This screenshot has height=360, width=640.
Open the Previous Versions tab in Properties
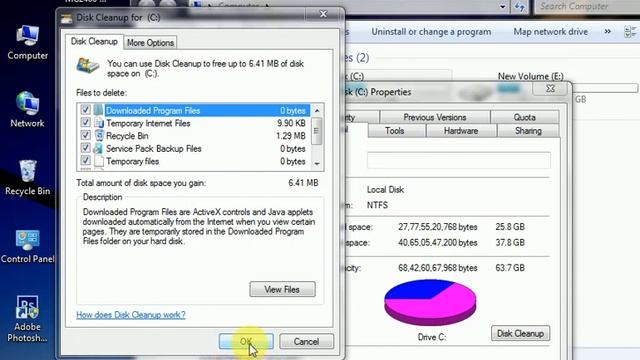(x=435, y=117)
